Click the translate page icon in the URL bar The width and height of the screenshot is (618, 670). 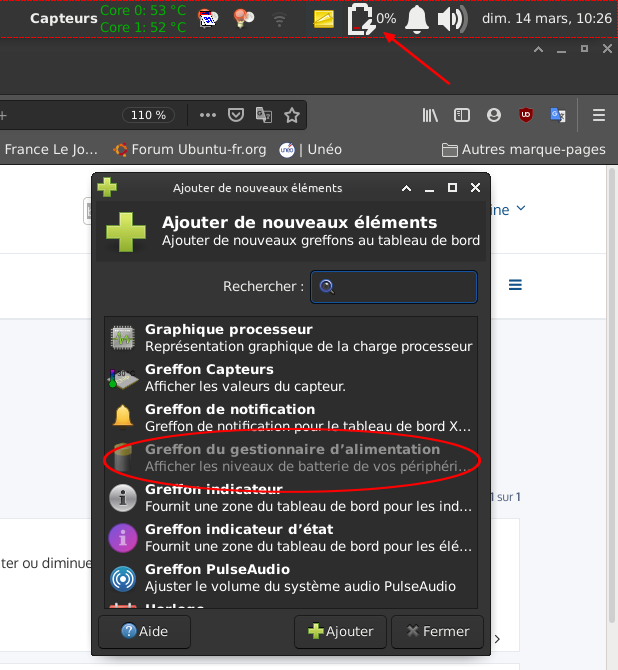click(264, 115)
